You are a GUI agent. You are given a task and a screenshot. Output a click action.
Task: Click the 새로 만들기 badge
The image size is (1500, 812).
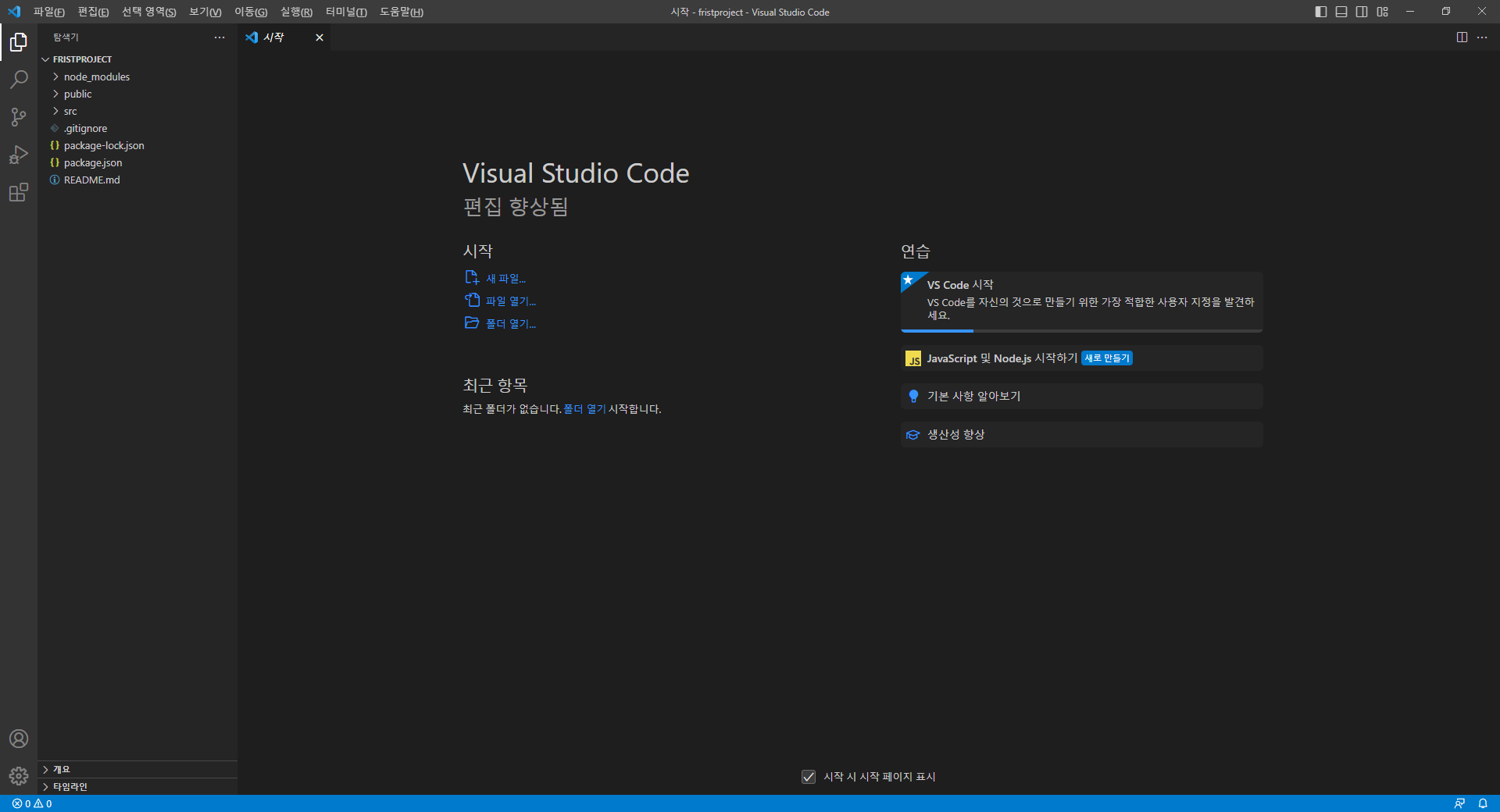[1107, 358]
